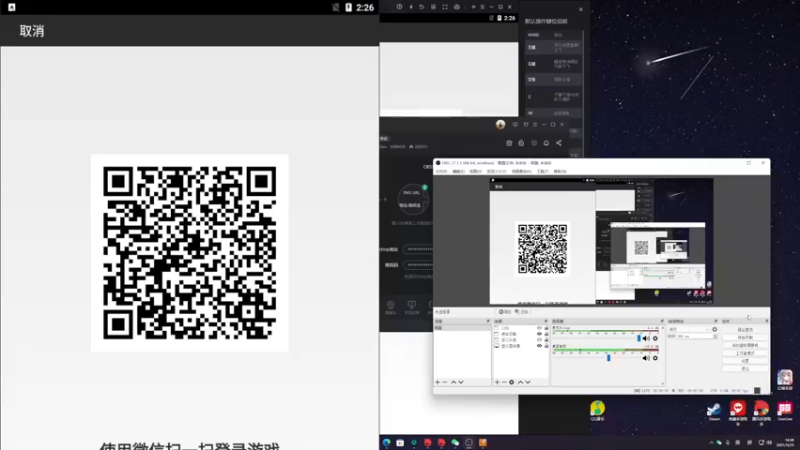The width and height of the screenshot is (800, 450).
Task: Move source up arrow in Sources dock
Action: pos(520,382)
